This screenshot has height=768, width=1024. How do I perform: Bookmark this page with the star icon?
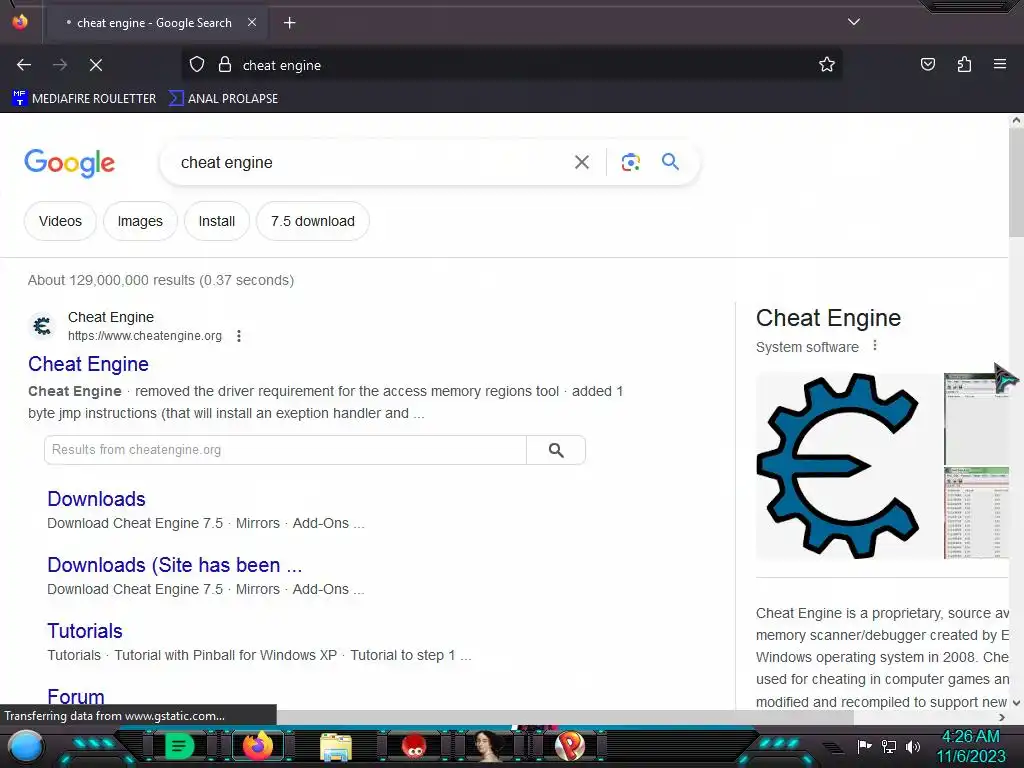[x=827, y=65]
